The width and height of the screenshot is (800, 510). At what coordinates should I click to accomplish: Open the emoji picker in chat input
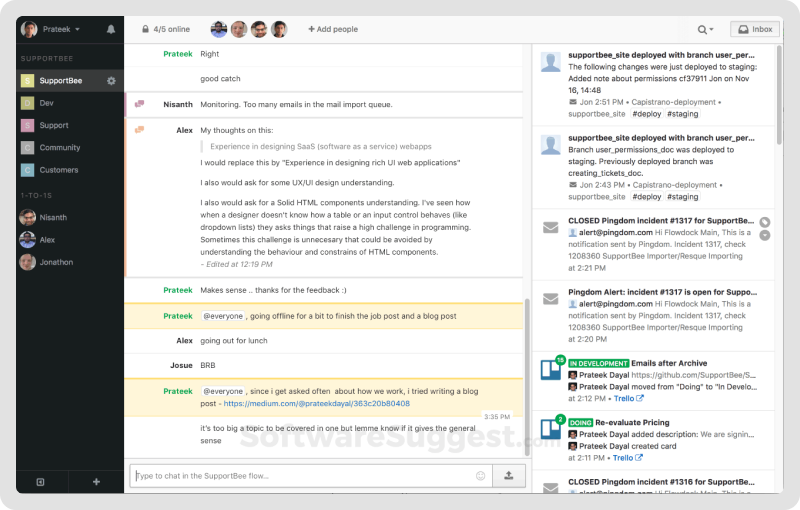480,476
